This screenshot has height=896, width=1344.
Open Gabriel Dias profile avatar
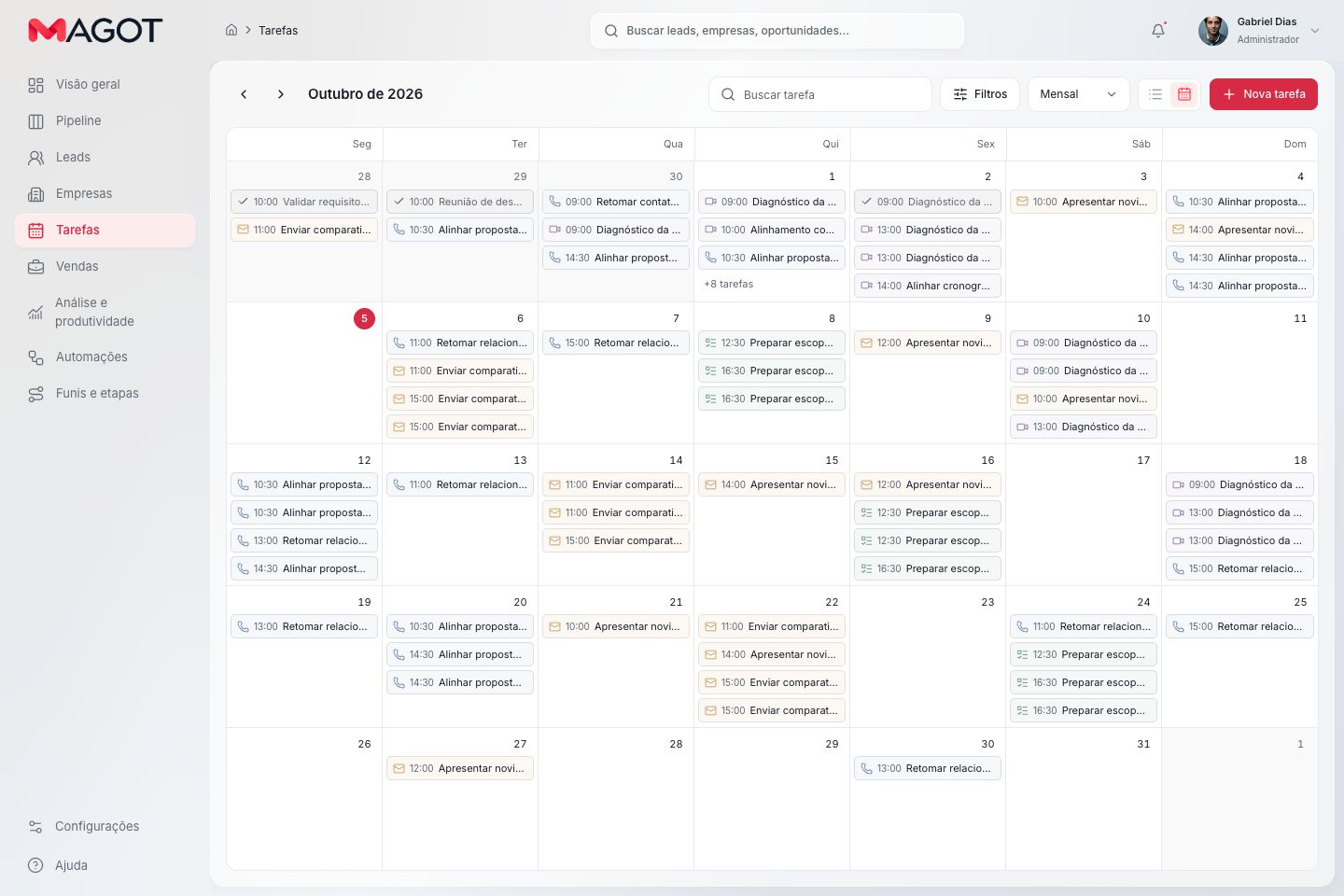[1213, 31]
